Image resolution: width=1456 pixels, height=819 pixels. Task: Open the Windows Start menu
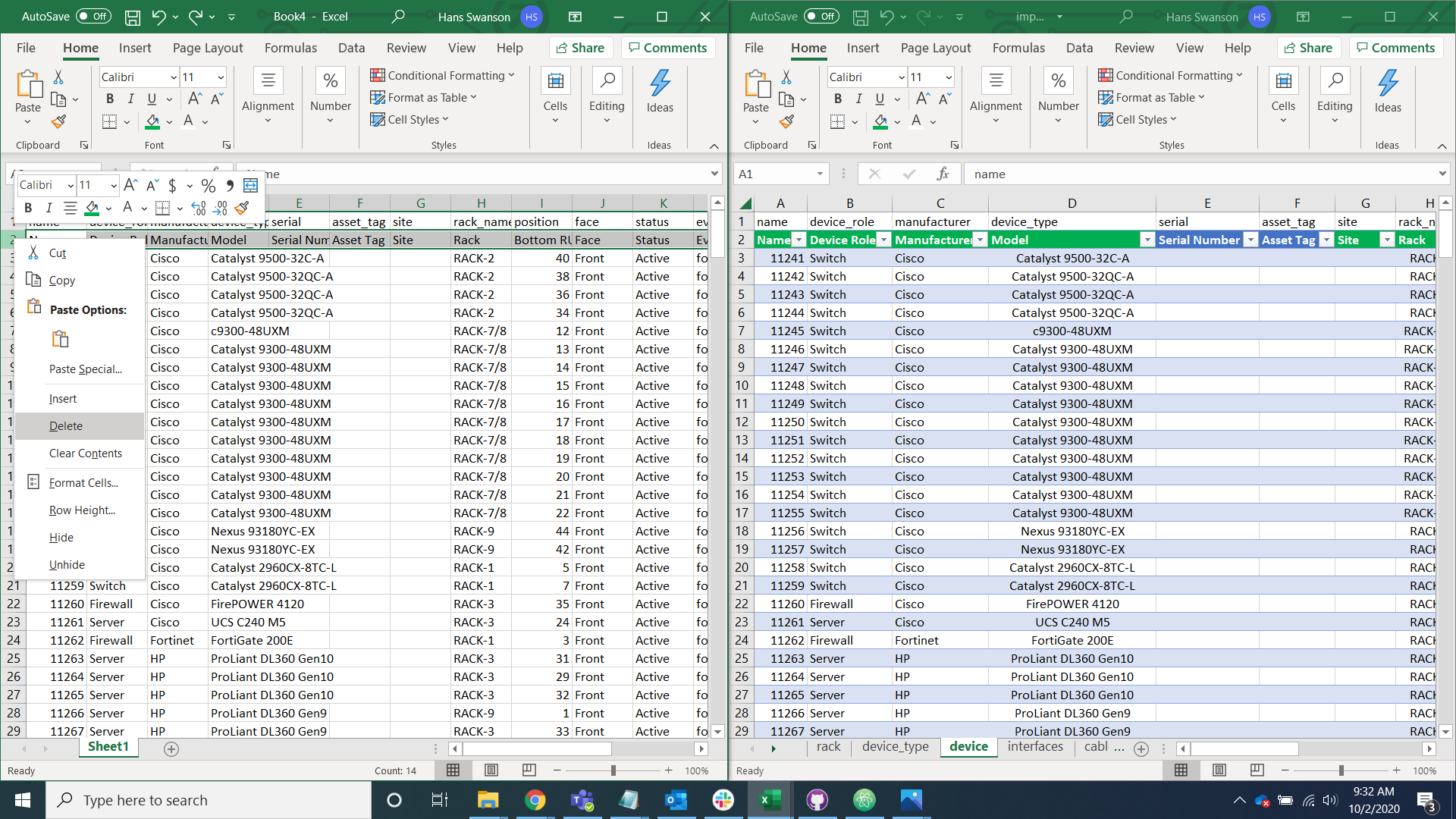coord(23,800)
